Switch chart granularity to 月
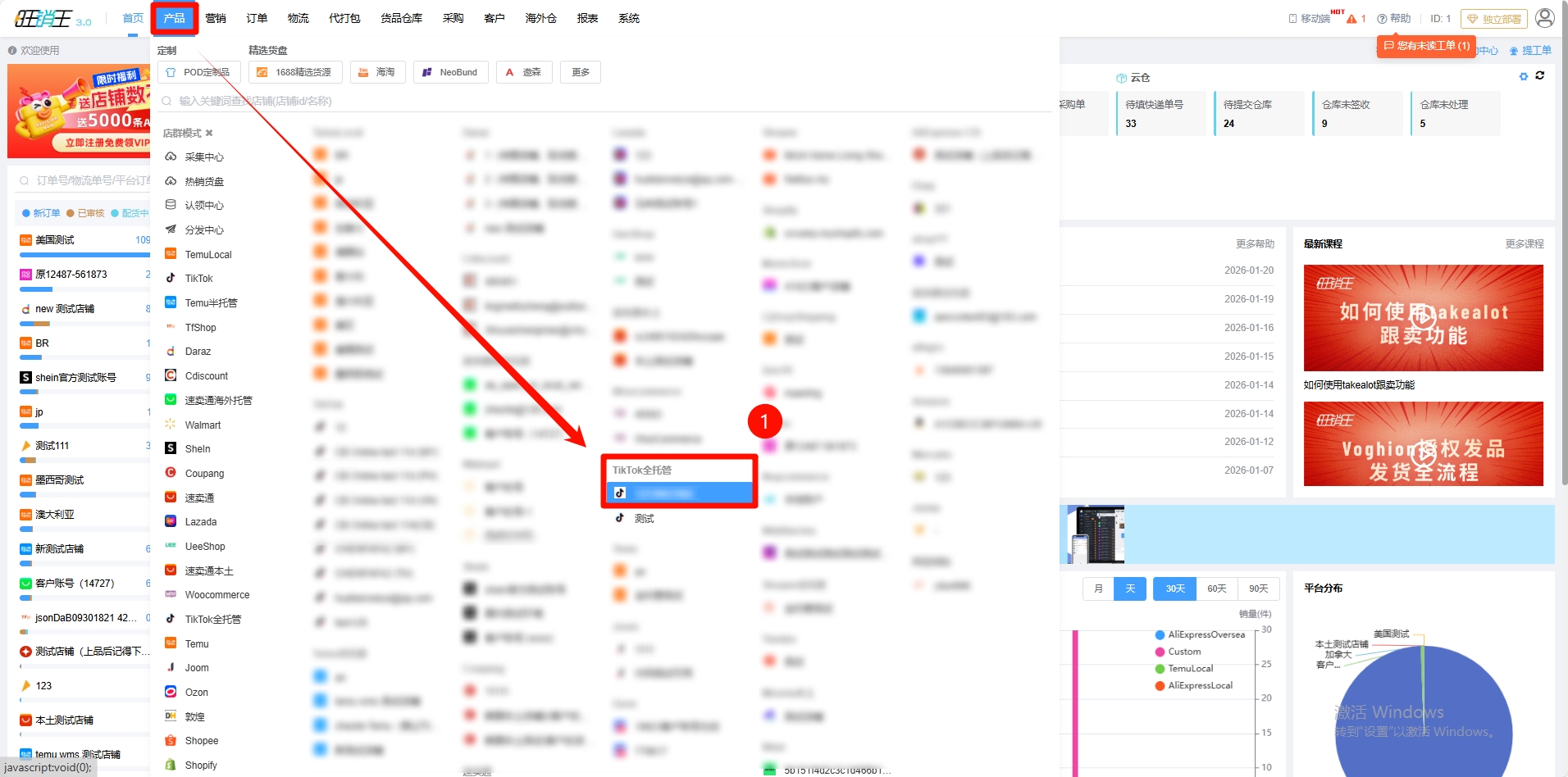The height and width of the screenshot is (777, 1568). point(1098,588)
